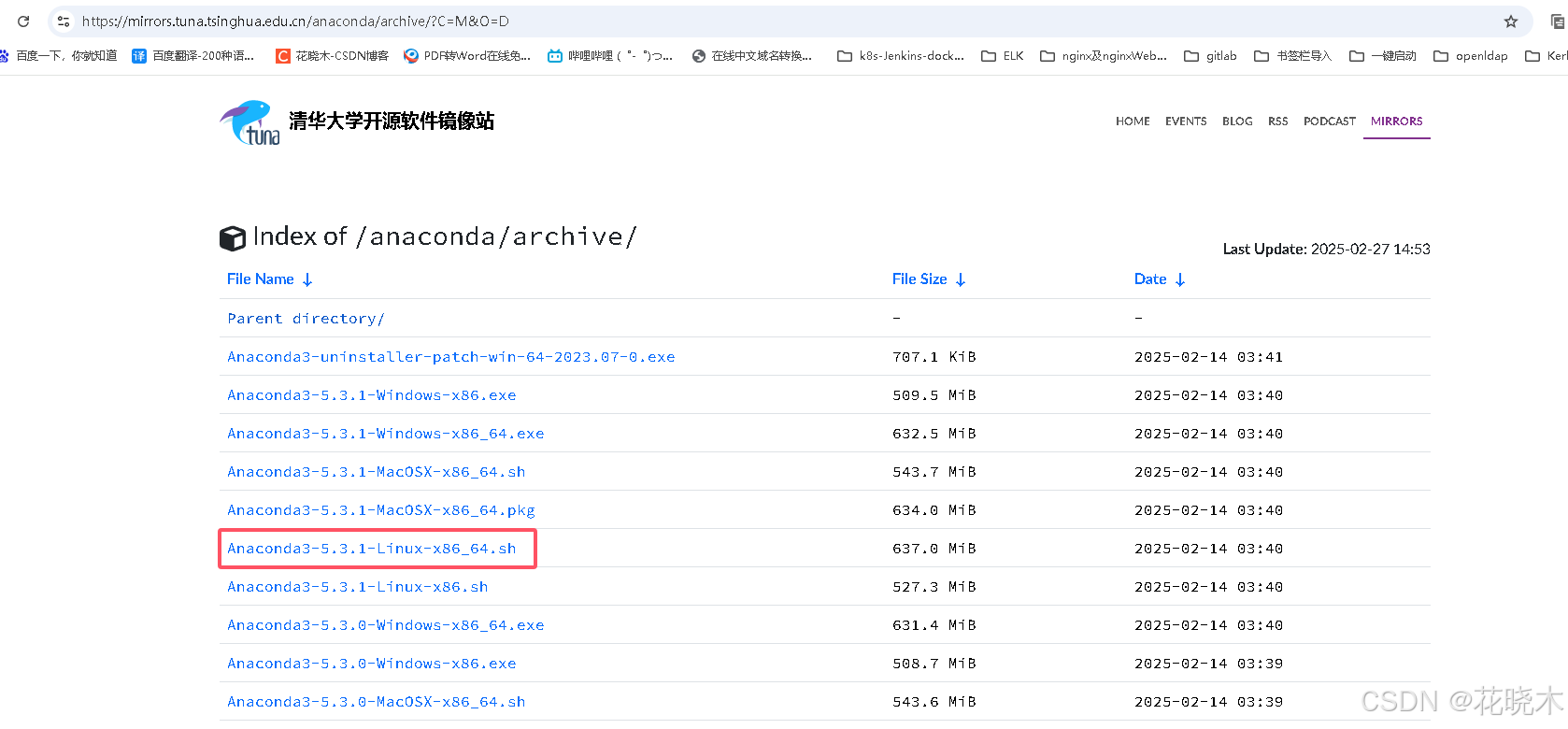This screenshot has width=1568, height=729.
Task: Download Anaconda3-5.3.1-Linux-x86_64.sh
Action: (x=372, y=549)
